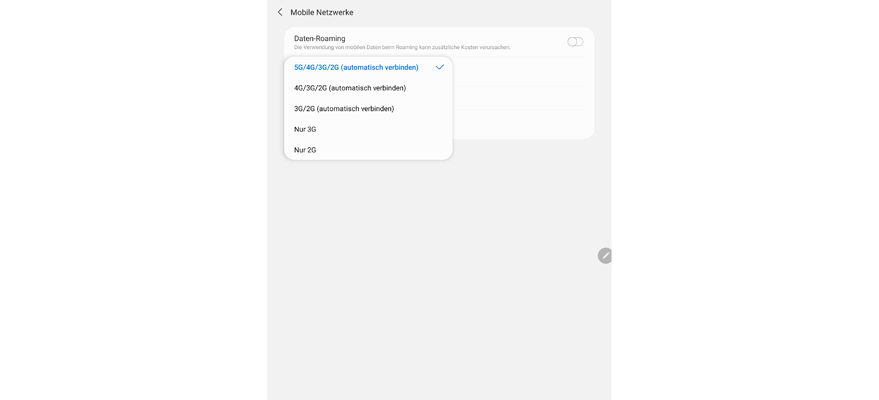Click the dimmed card area beside the 4G/3G/2G option
Image resolution: width=879 pixels, height=400 pixels.
click(x=522, y=89)
